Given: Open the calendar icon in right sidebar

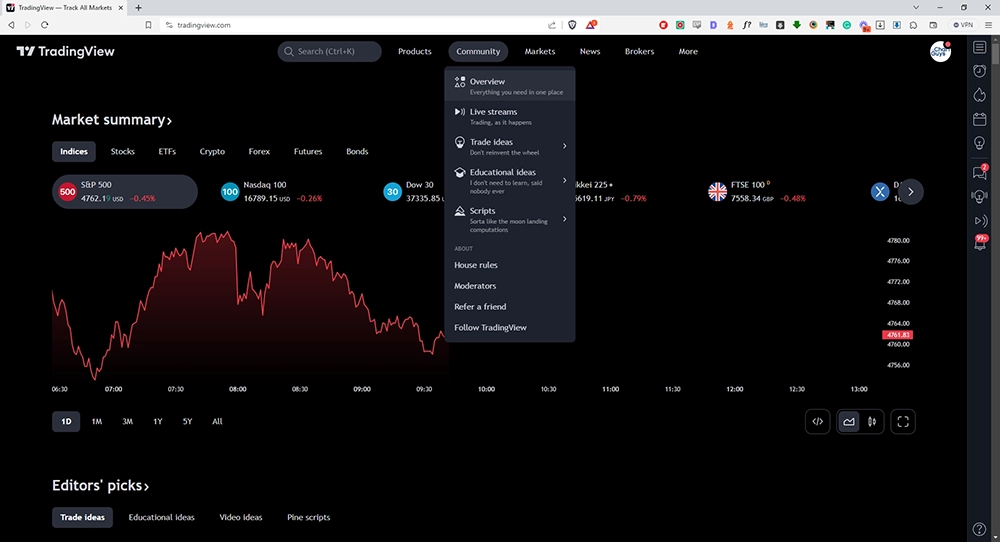Looking at the screenshot, I should pos(980,119).
